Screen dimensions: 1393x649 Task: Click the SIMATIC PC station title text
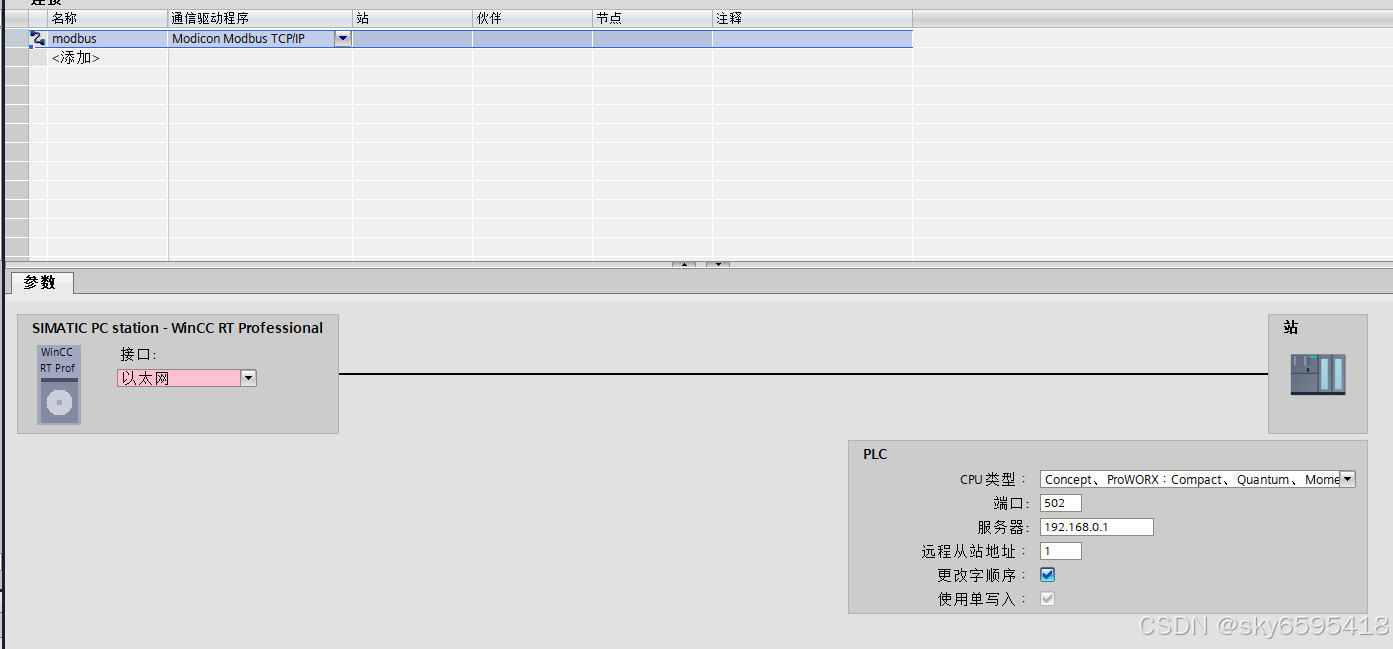177,328
